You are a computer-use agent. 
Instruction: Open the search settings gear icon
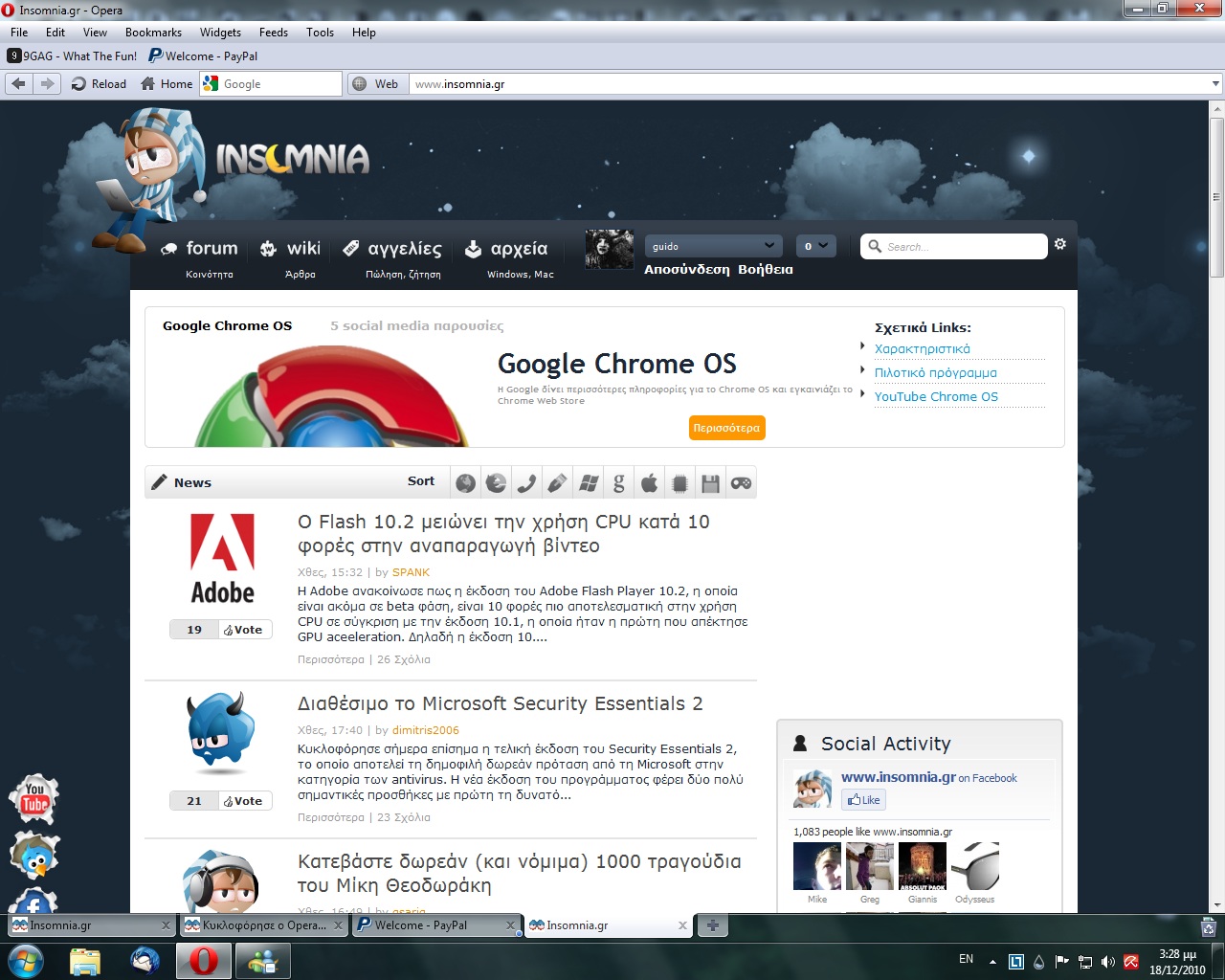(x=1060, y=245)
